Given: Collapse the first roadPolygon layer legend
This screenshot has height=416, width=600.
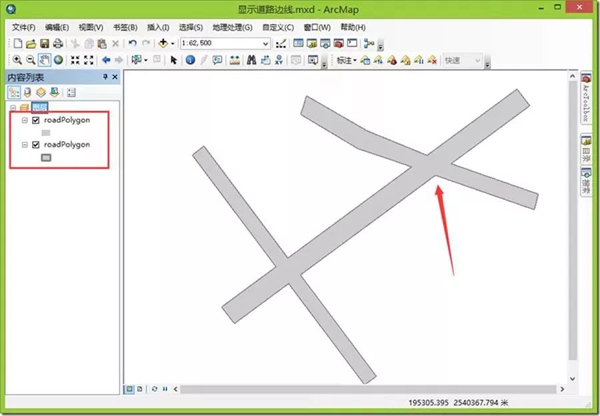Looking at the screenshot, I should [x=24, y=120].
